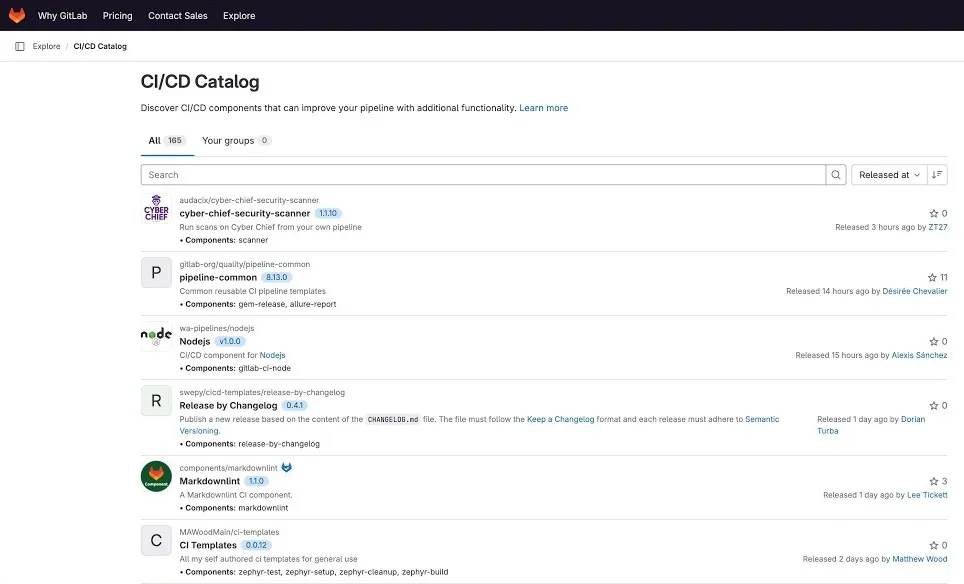Click the search magnifier button
This screenshot has width=964, height=584.
[836, 175]
